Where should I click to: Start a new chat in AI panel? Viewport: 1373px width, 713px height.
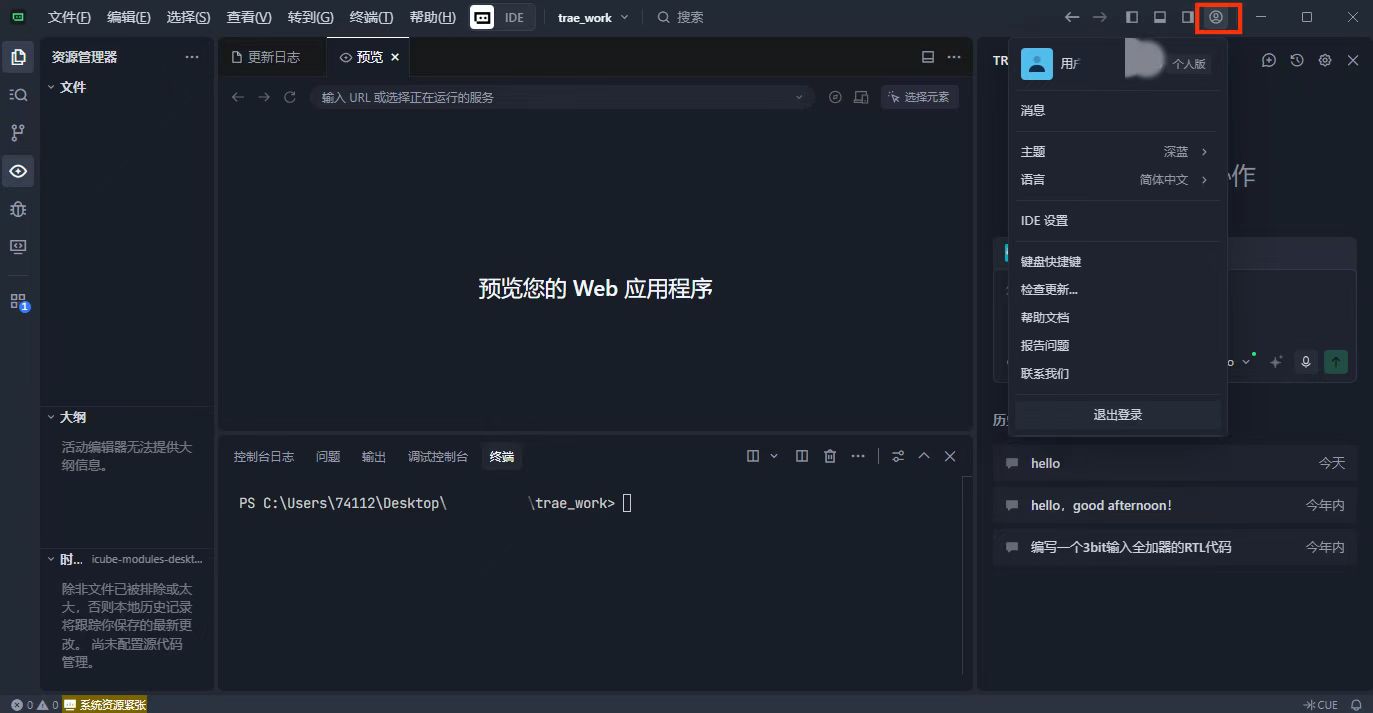pos(1269,60)
